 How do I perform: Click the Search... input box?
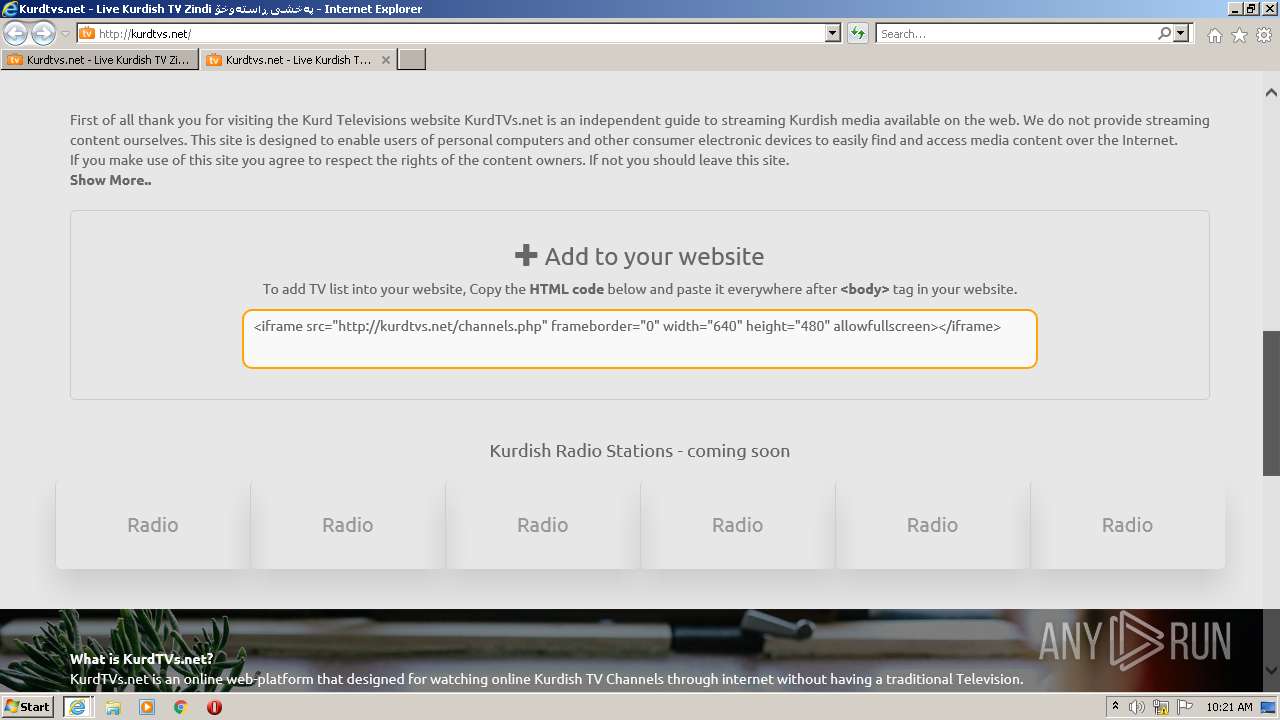tap(1016, 33)
